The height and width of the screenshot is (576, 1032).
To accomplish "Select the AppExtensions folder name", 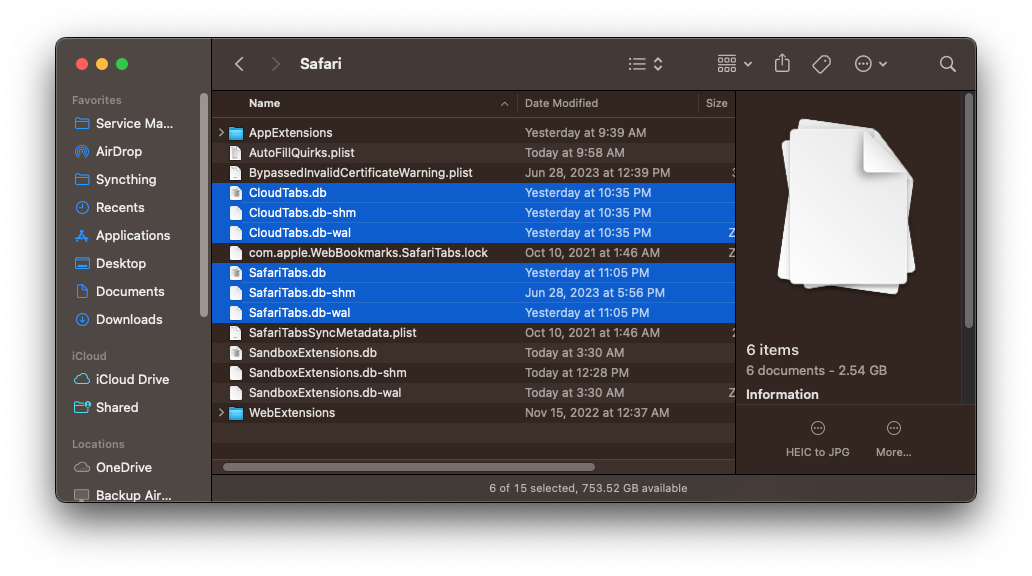I will [x=290, y=132].
